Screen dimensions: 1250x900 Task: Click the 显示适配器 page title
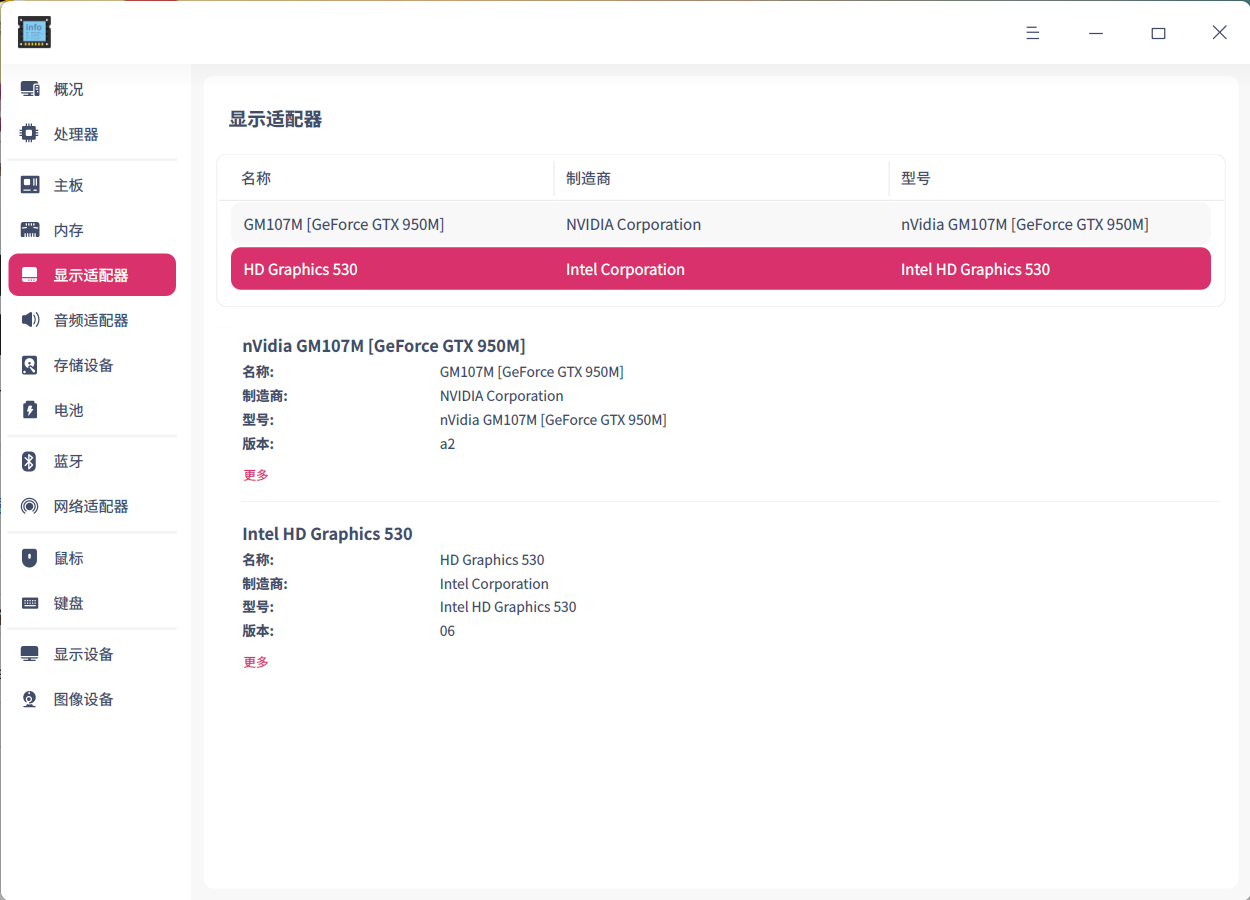[x=276, y=119]
